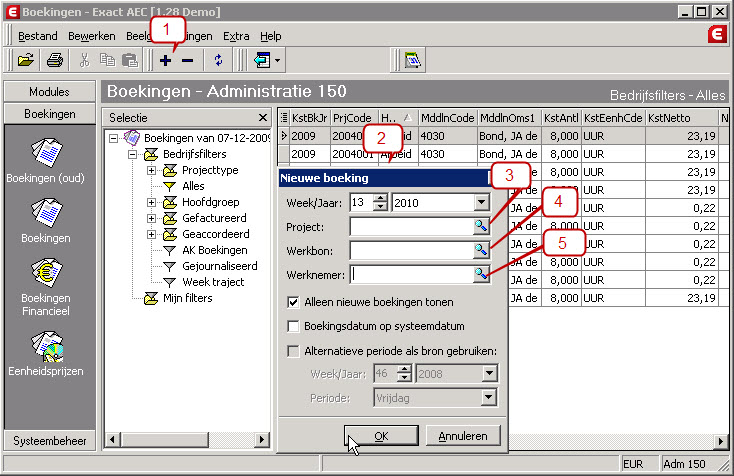Open the year 2010 dropdown
Screen dimensions: 734x476
(481, 203)
